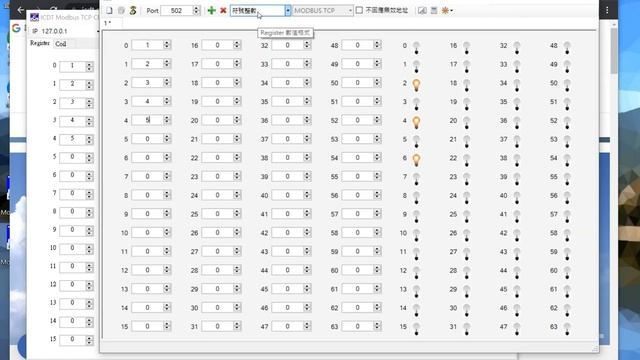The height and width of the screenshot is (360, 640).
Task: Turn on coil 10 light bulb
Action: pyautogui.click(x=416, y=235)
